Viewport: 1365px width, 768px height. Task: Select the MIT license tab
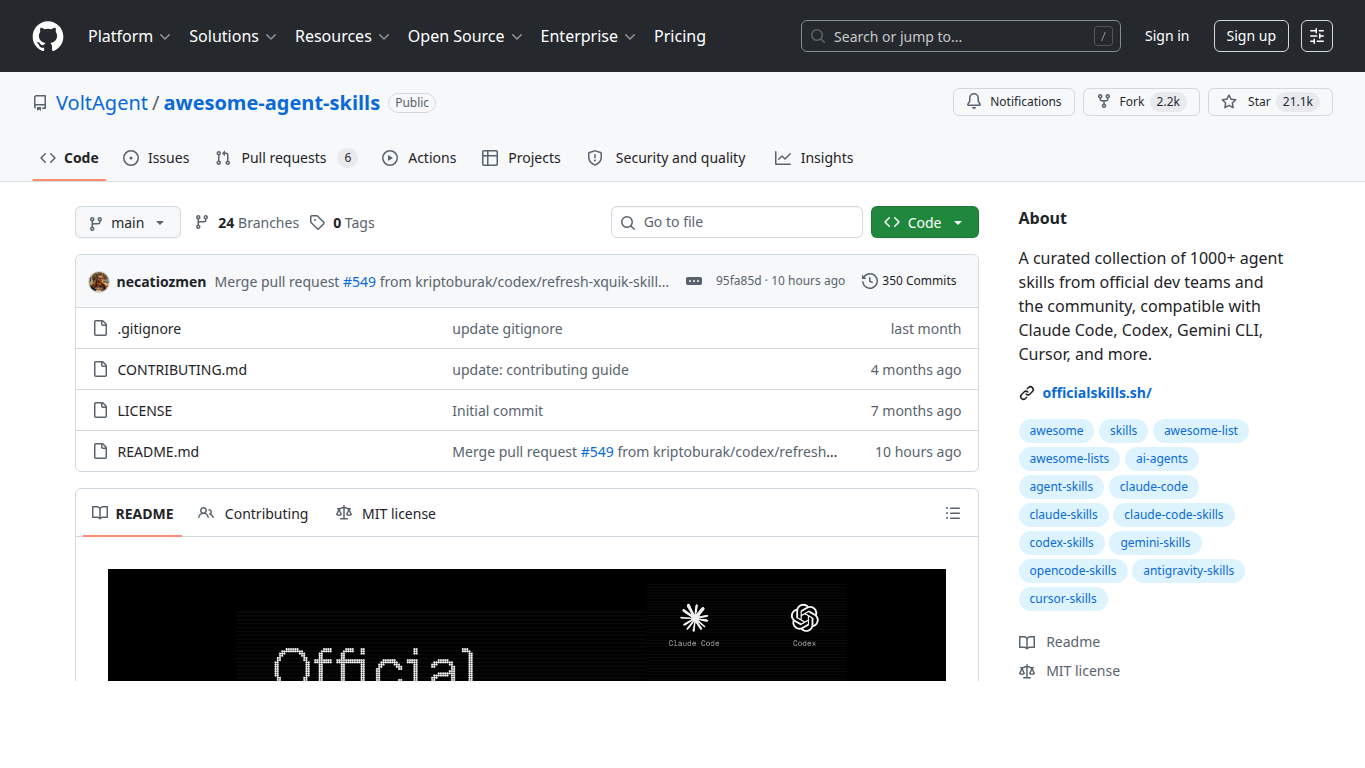coord(386,513)
